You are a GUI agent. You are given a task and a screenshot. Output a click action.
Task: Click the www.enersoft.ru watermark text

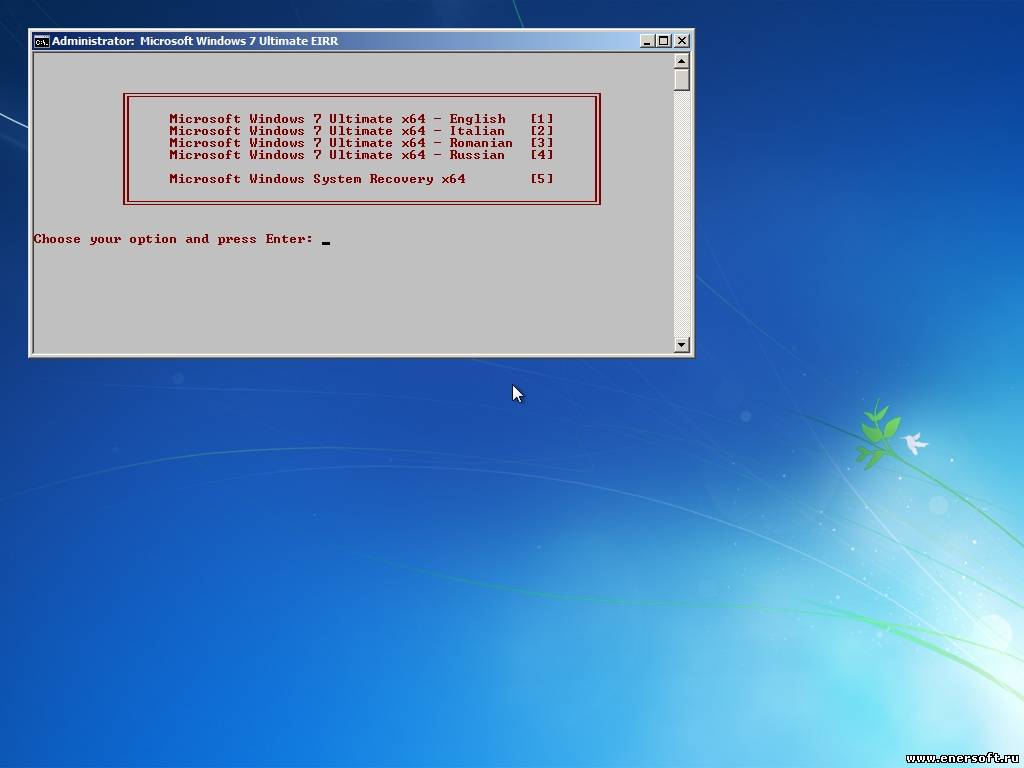click(962, 759)
